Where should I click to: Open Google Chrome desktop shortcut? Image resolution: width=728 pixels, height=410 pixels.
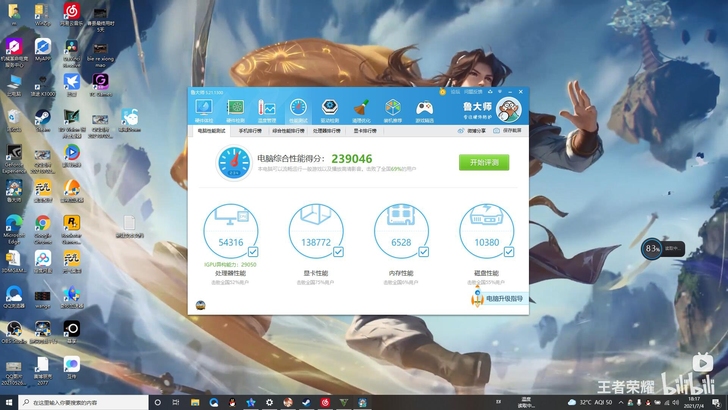[42, 229]
